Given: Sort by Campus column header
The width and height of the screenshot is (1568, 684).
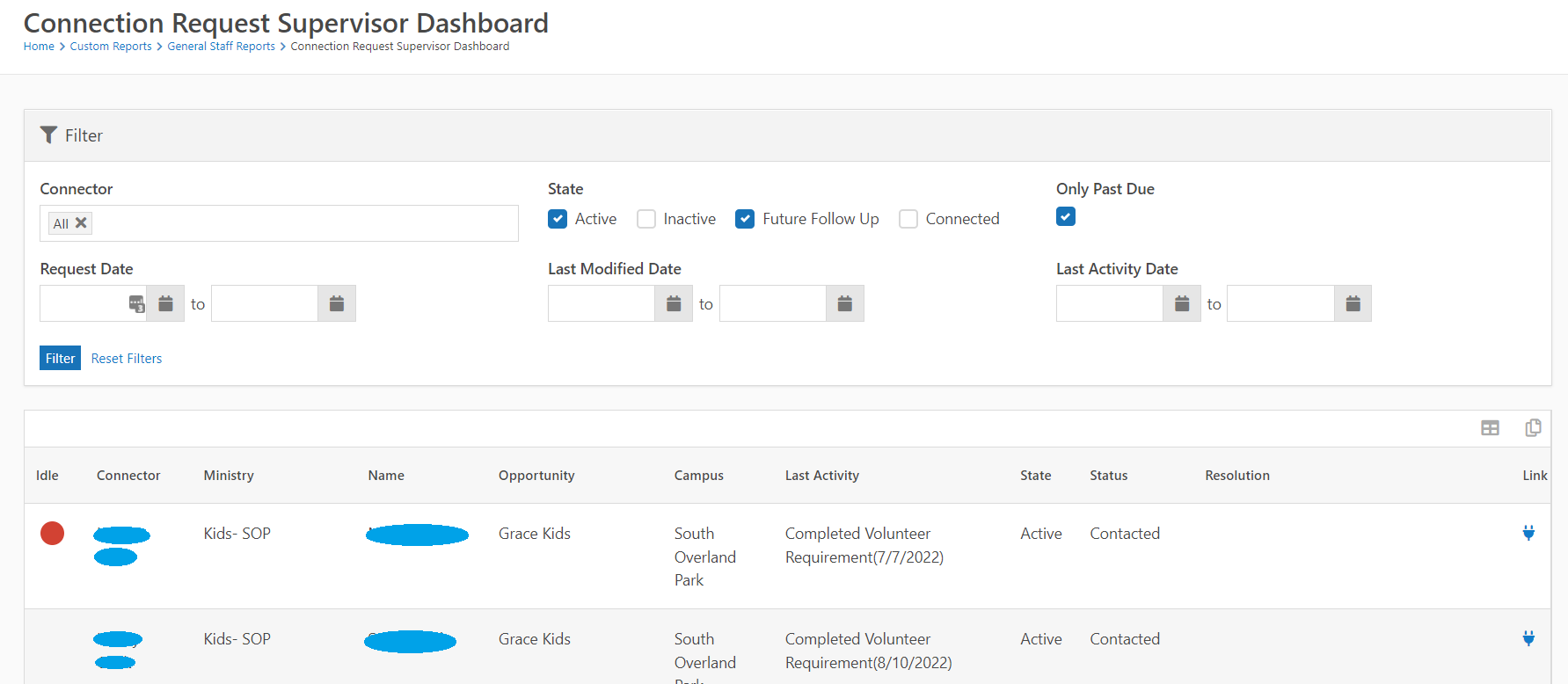Looking at the screenshot, I should tap(699, 476).
